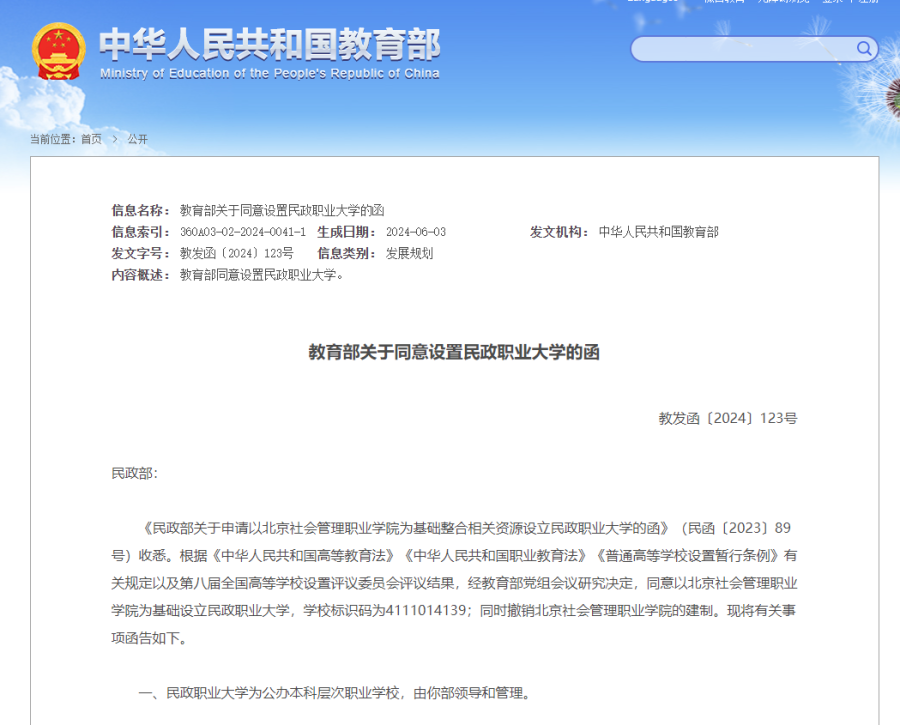Click the first numbered item 一、民政职业大学
Screen dimensions: 900x725
pyautogui.click(x=333, y=692)
